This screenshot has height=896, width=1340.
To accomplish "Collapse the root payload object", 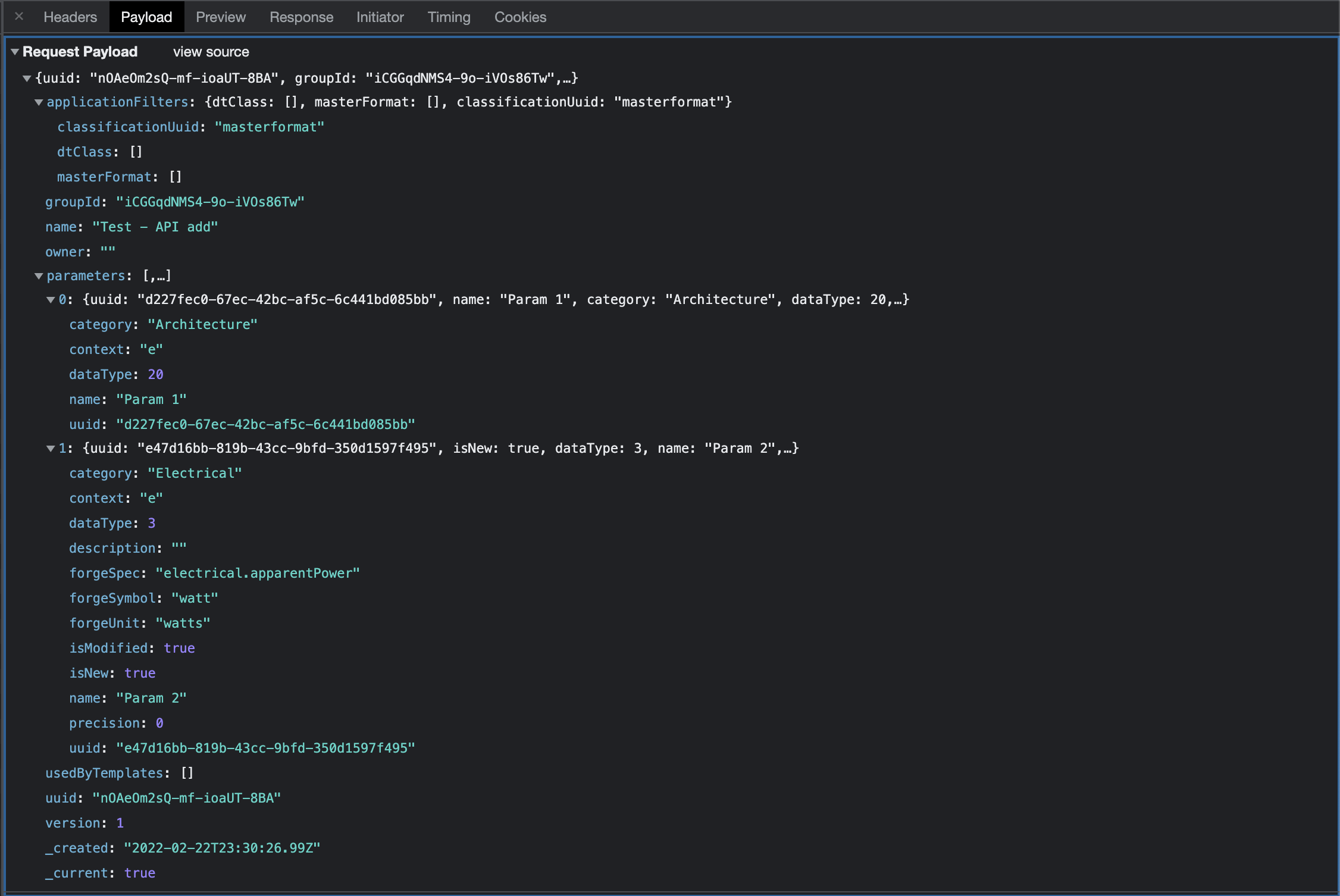I will click(27, 78).
